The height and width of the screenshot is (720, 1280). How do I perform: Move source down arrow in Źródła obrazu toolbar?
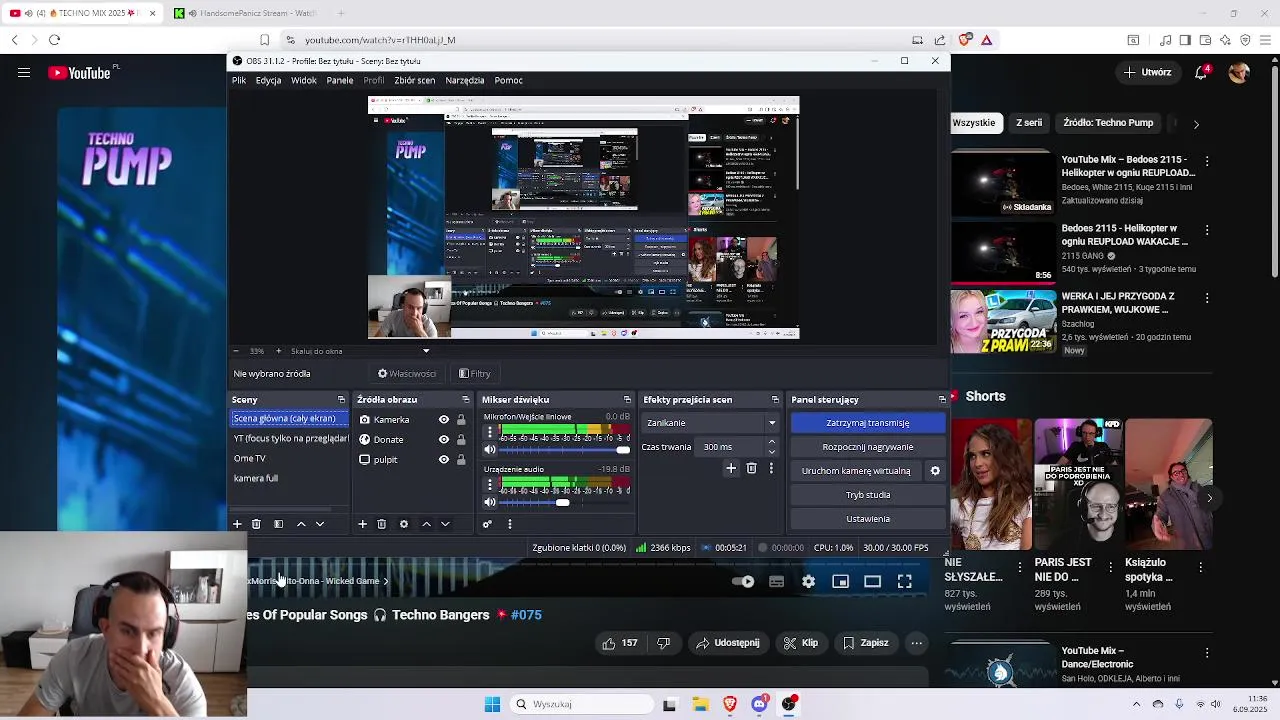click(445, 524)
